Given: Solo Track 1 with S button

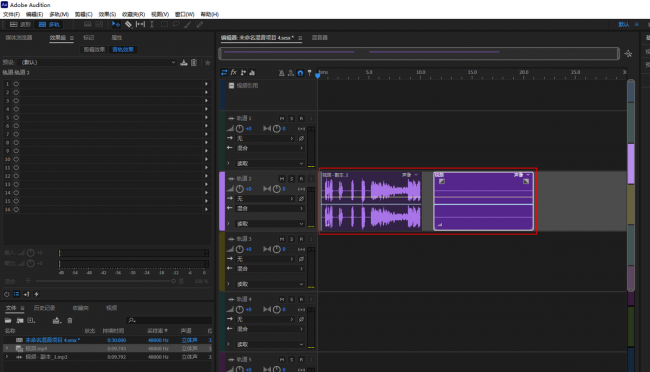Looking at the screenshot, I should point(291,119).
